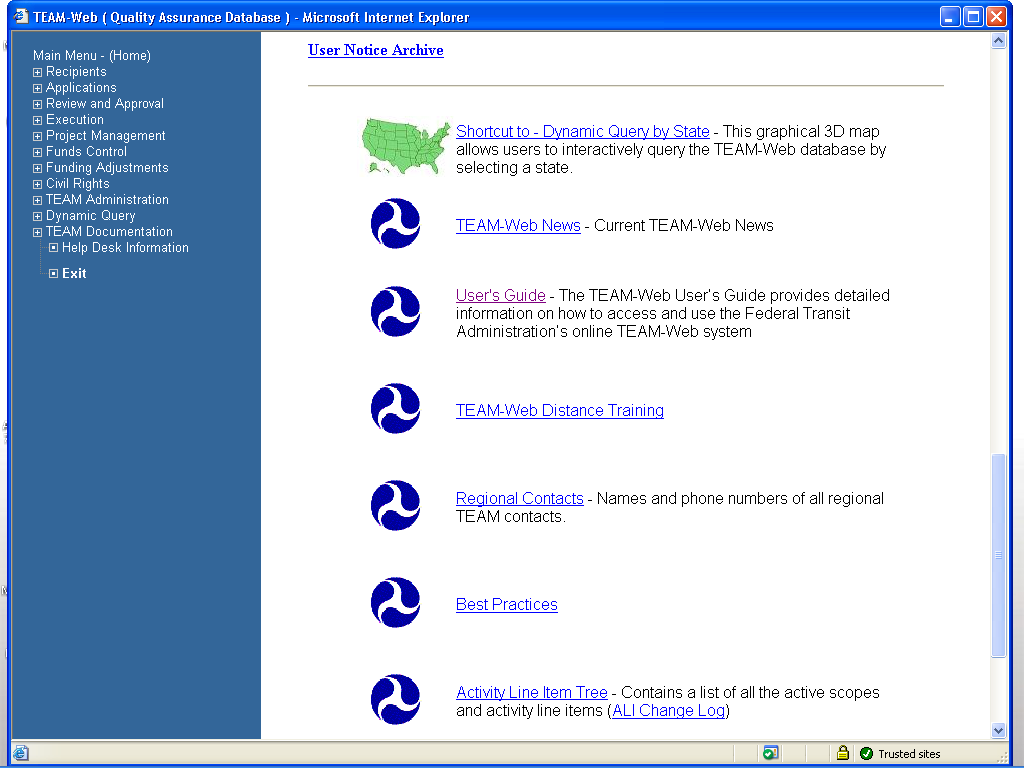The image size is (1024, 768).
Task: Expand the Dynamic Query node
Action: tap(37, 216)
